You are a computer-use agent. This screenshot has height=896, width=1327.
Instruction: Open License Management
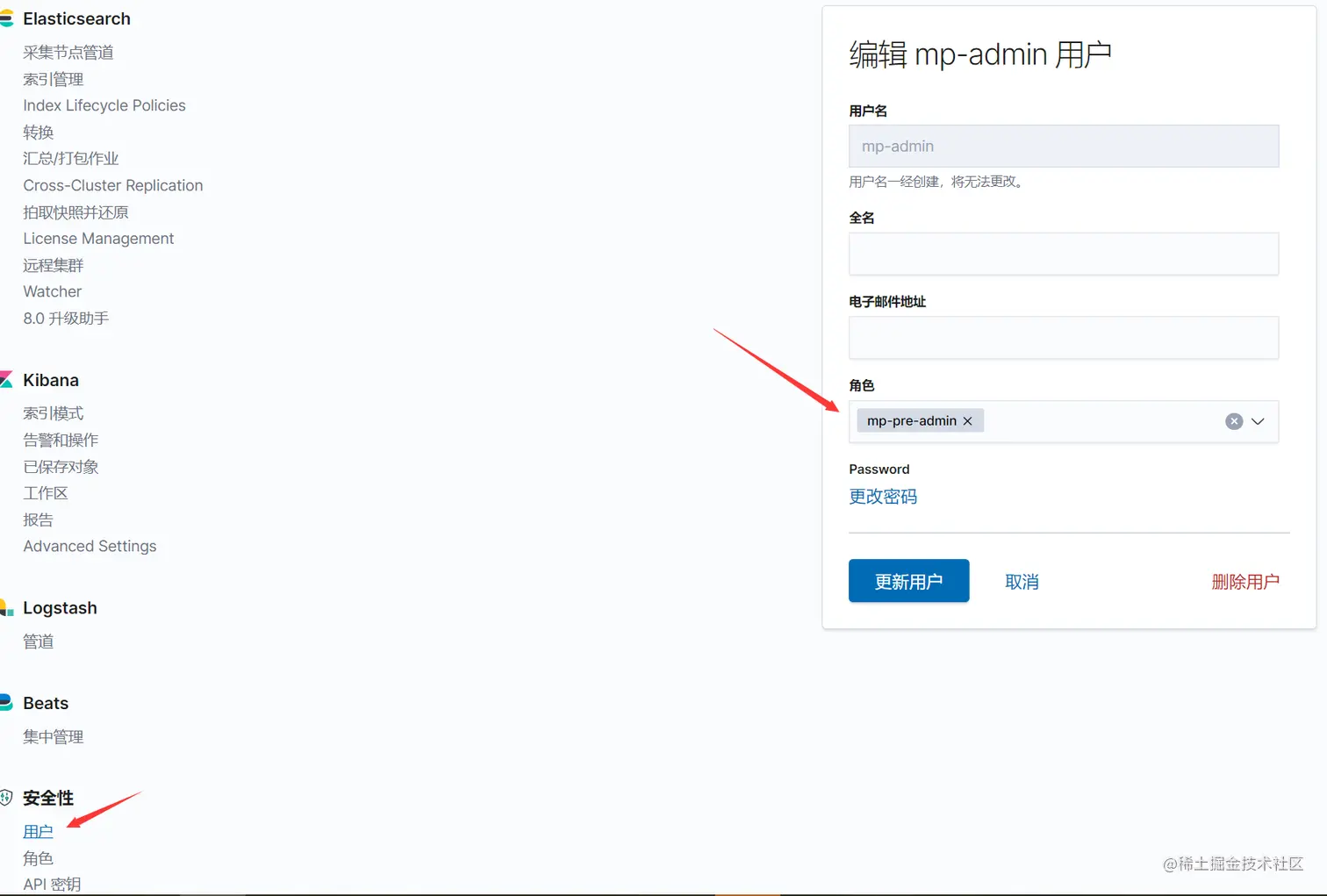point(98,239)
